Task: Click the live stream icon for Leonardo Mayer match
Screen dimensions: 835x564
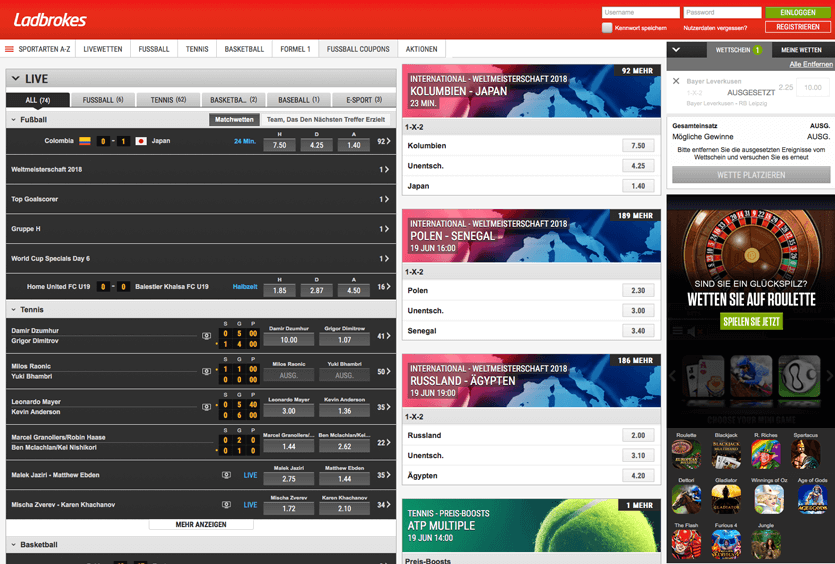Action: (207, 407)
